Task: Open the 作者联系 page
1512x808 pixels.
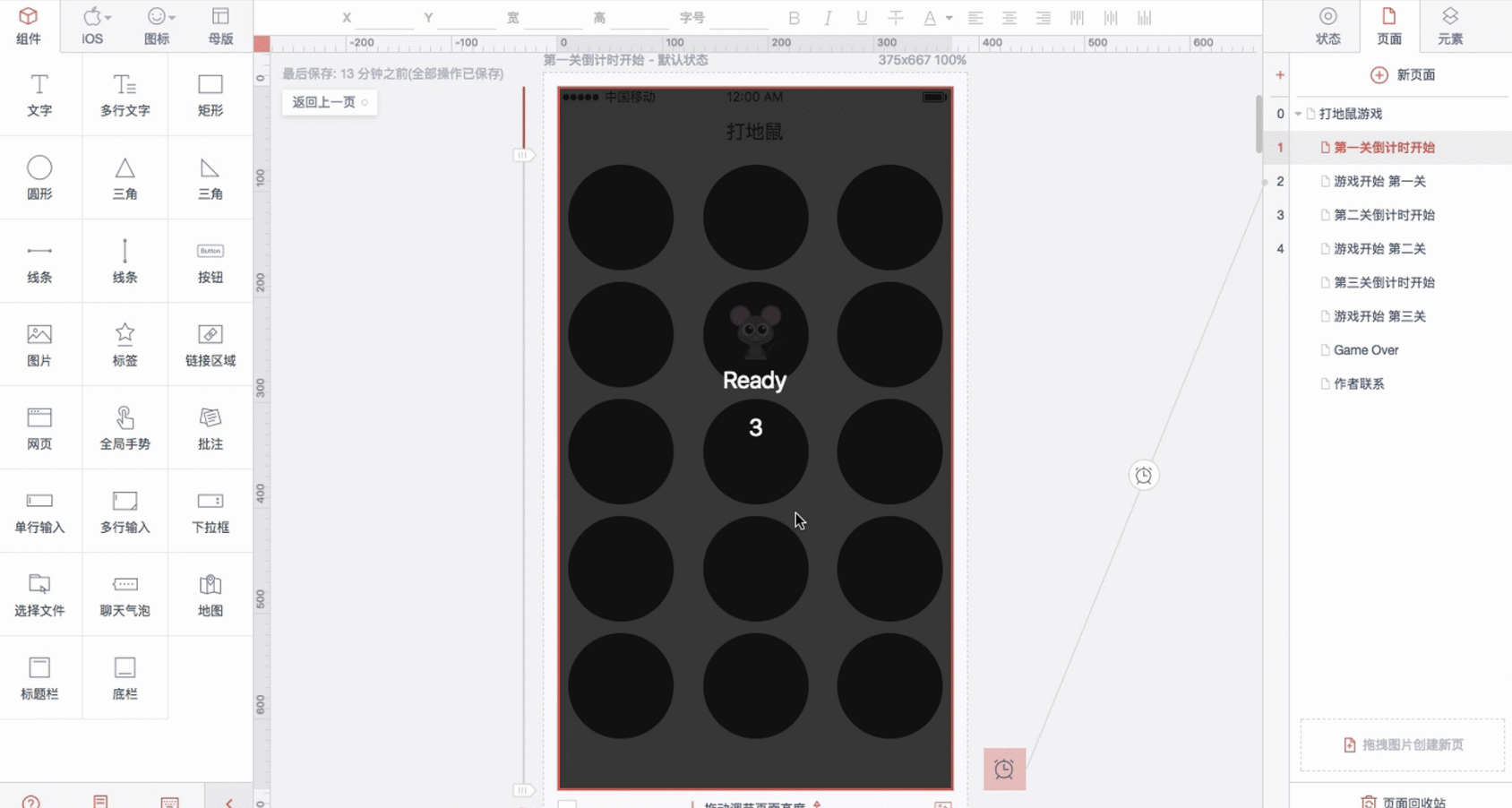Action: point(1359,384)
